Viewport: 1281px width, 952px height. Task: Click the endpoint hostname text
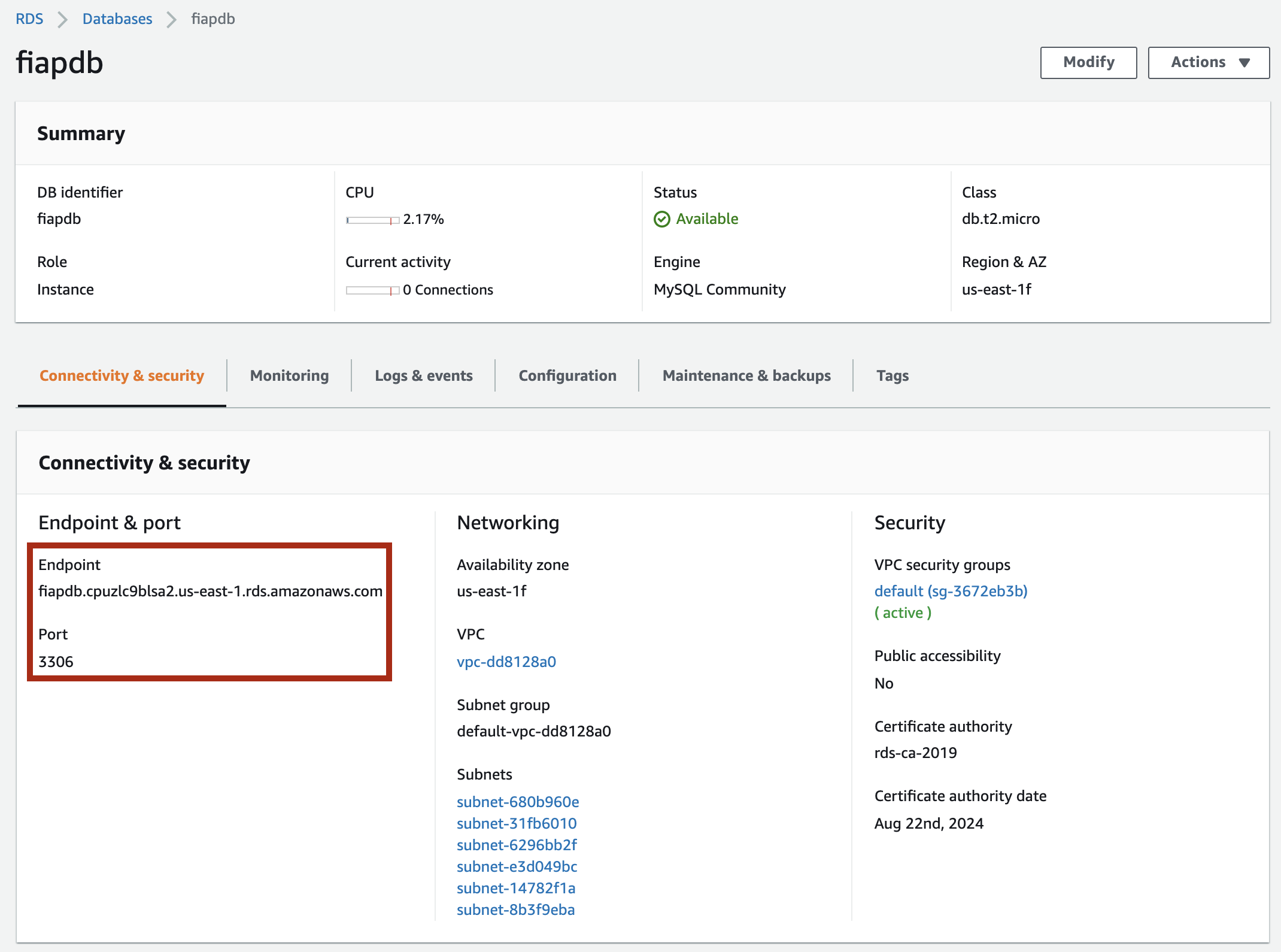pyautogui.click(x=210, y=591)
